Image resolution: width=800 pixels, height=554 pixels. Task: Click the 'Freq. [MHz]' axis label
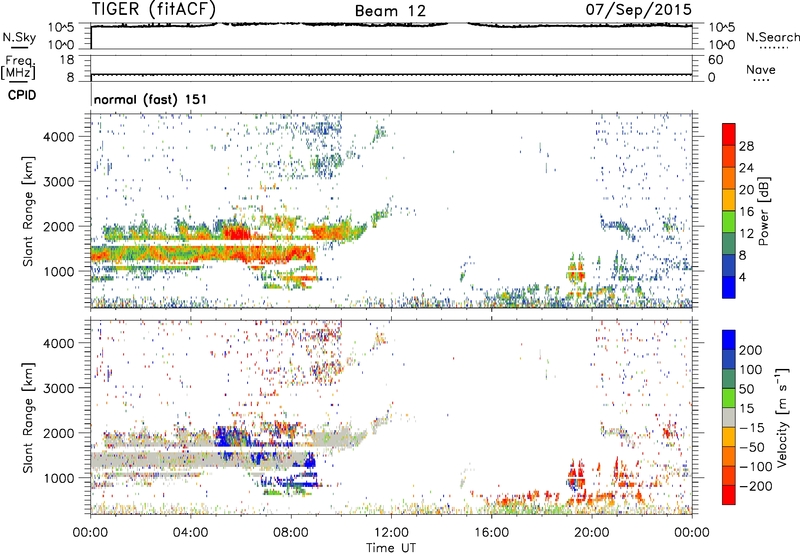pyautogui.click(x=18, y=67)
